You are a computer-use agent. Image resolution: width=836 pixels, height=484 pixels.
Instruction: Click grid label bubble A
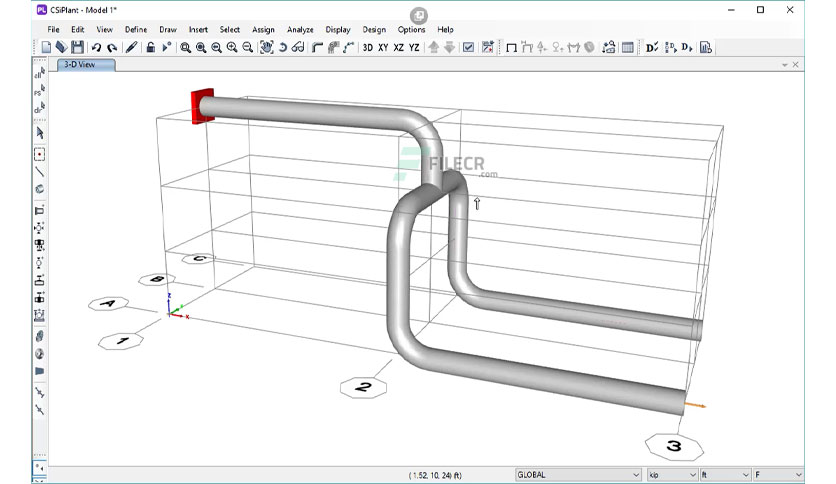(x=108, y=303)
